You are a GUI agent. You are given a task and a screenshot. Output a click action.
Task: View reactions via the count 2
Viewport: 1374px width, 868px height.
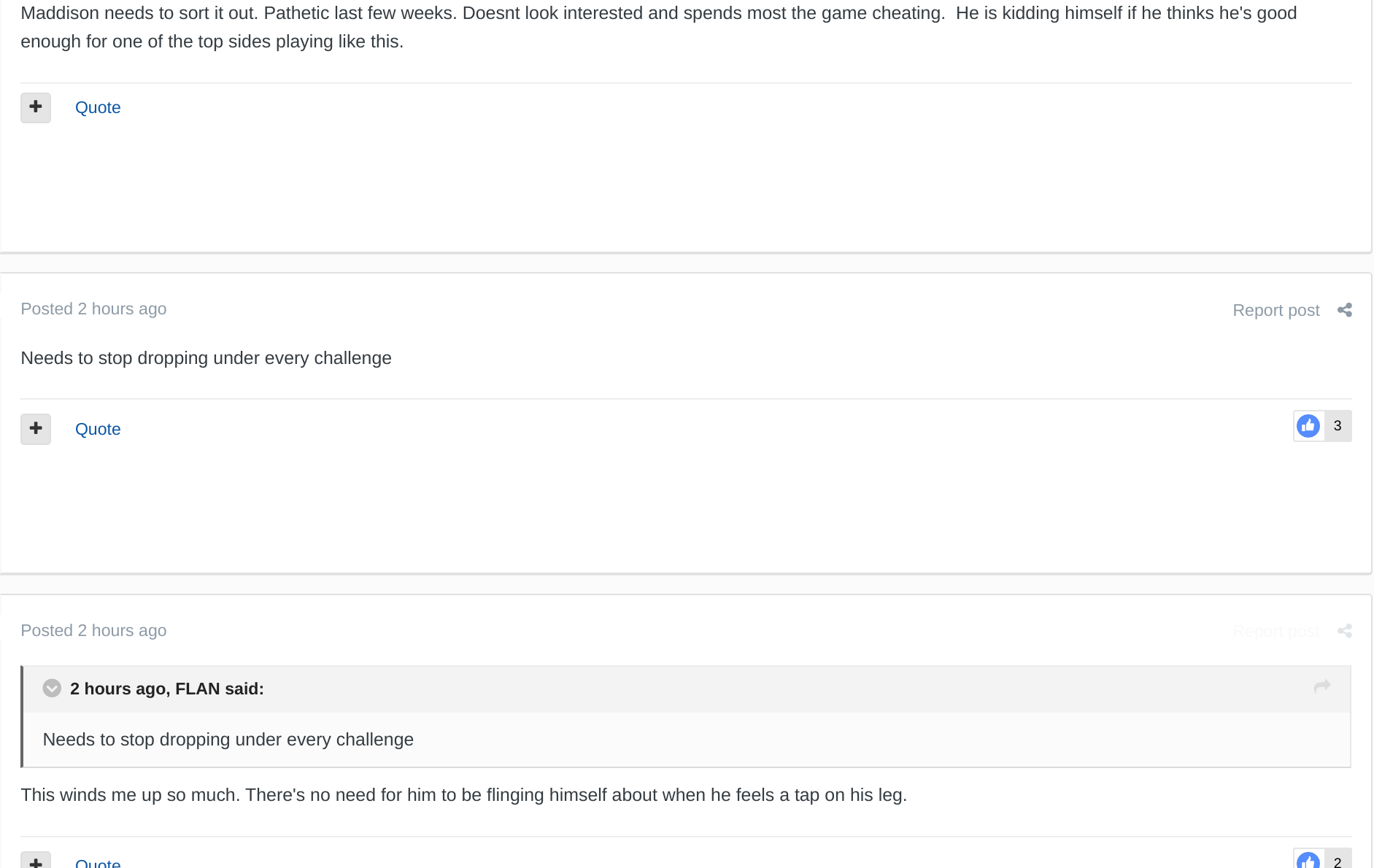click(1338, 862)
